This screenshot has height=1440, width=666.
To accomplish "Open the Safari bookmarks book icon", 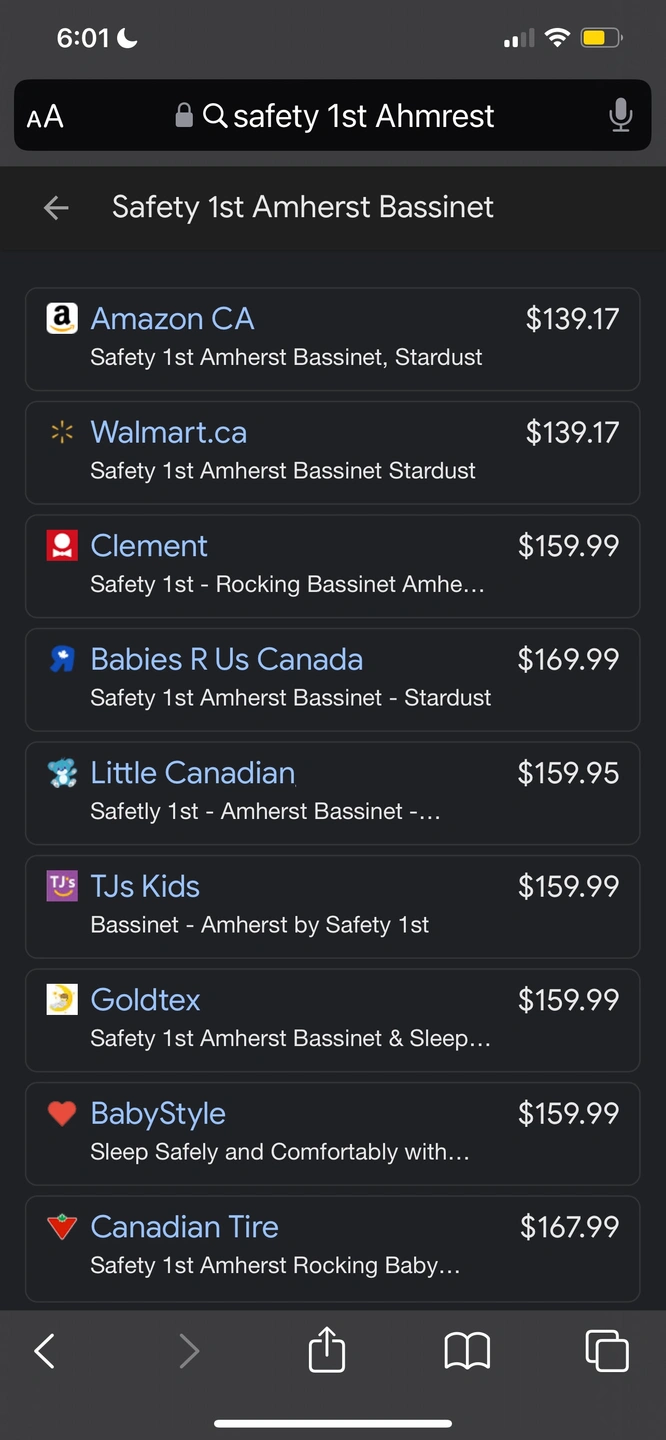I will click(x=467, y=1352).
